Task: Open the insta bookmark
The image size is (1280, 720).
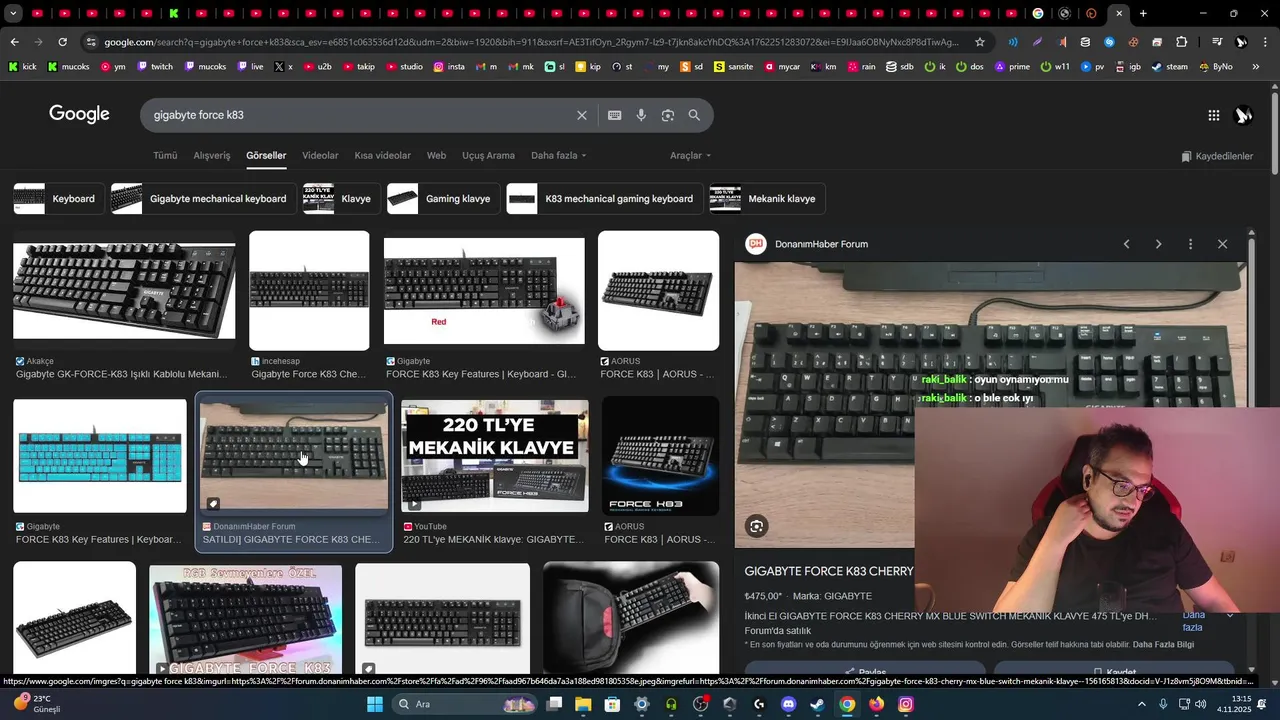Action: [x=449, y=67]
